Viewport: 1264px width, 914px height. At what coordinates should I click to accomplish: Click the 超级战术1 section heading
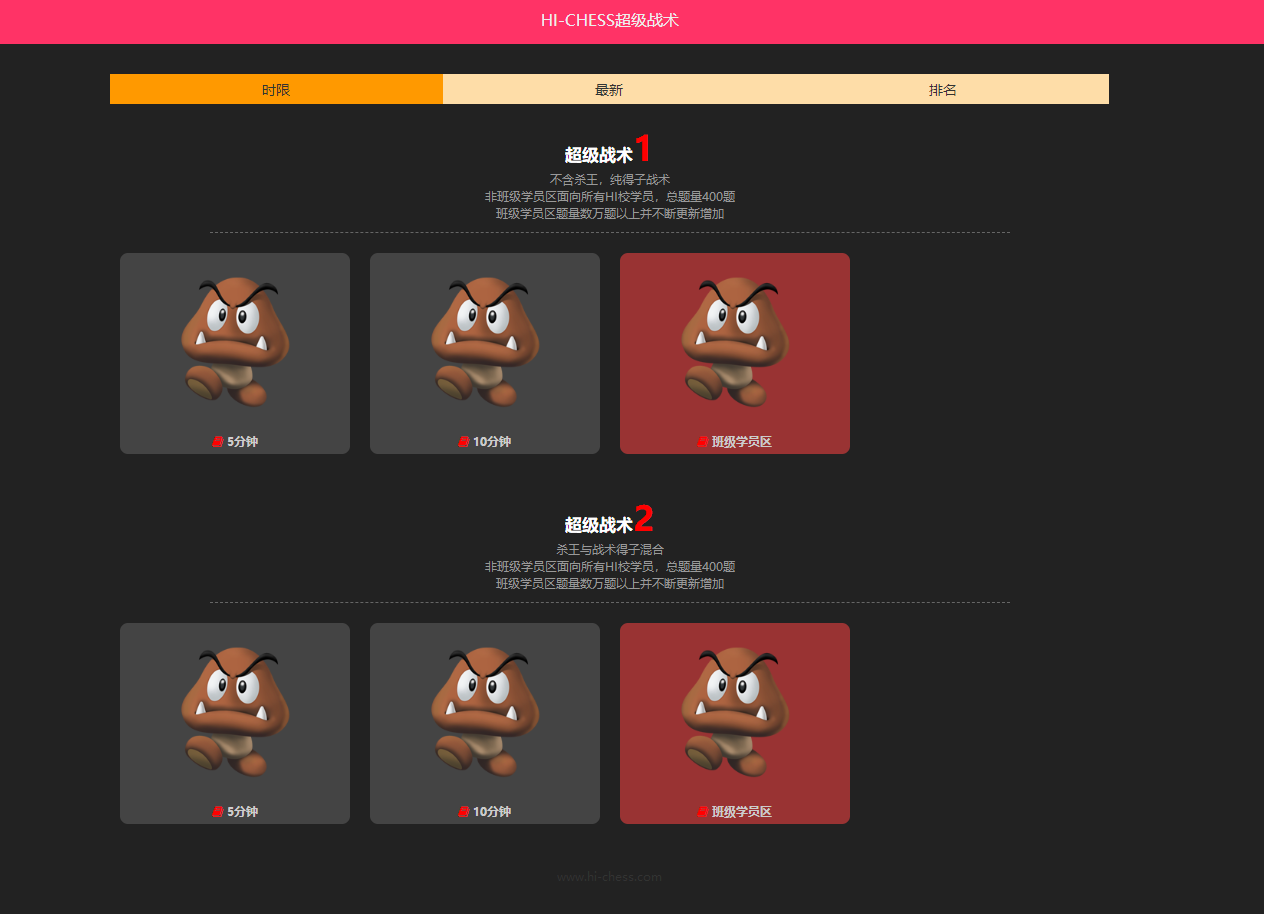[609, 150]
